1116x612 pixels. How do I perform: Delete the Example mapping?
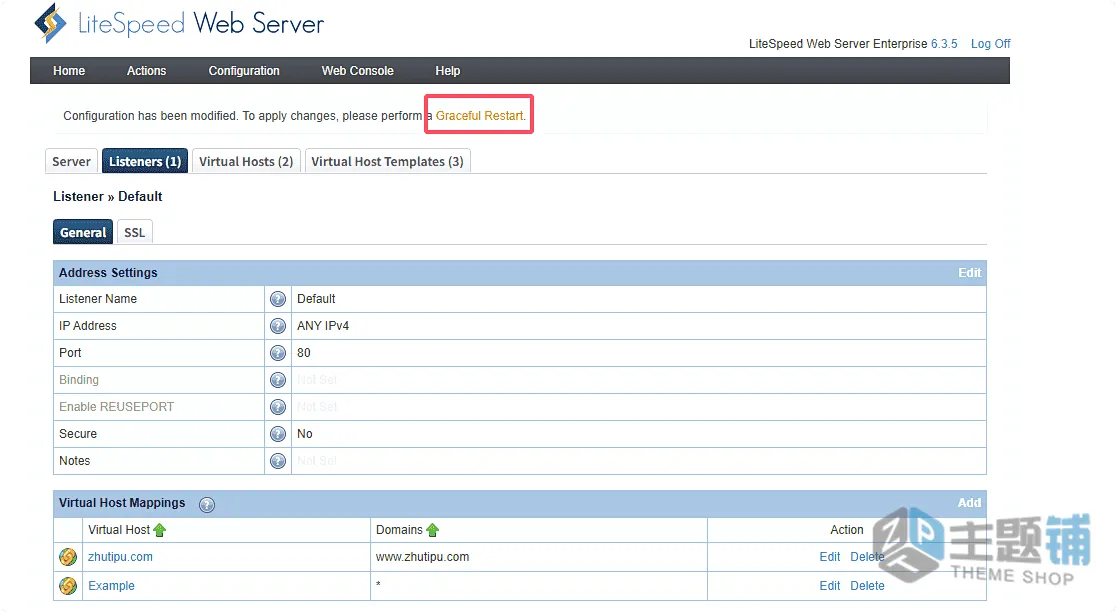pyautogui.click(x=867, y=586)
